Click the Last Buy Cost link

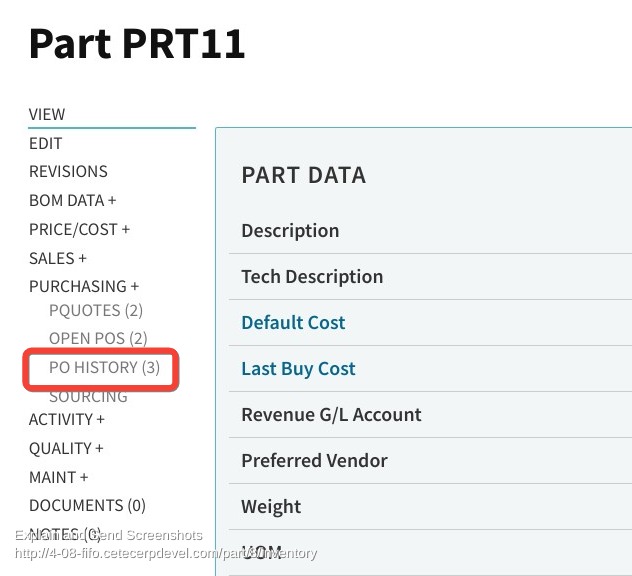click(298, 369)
